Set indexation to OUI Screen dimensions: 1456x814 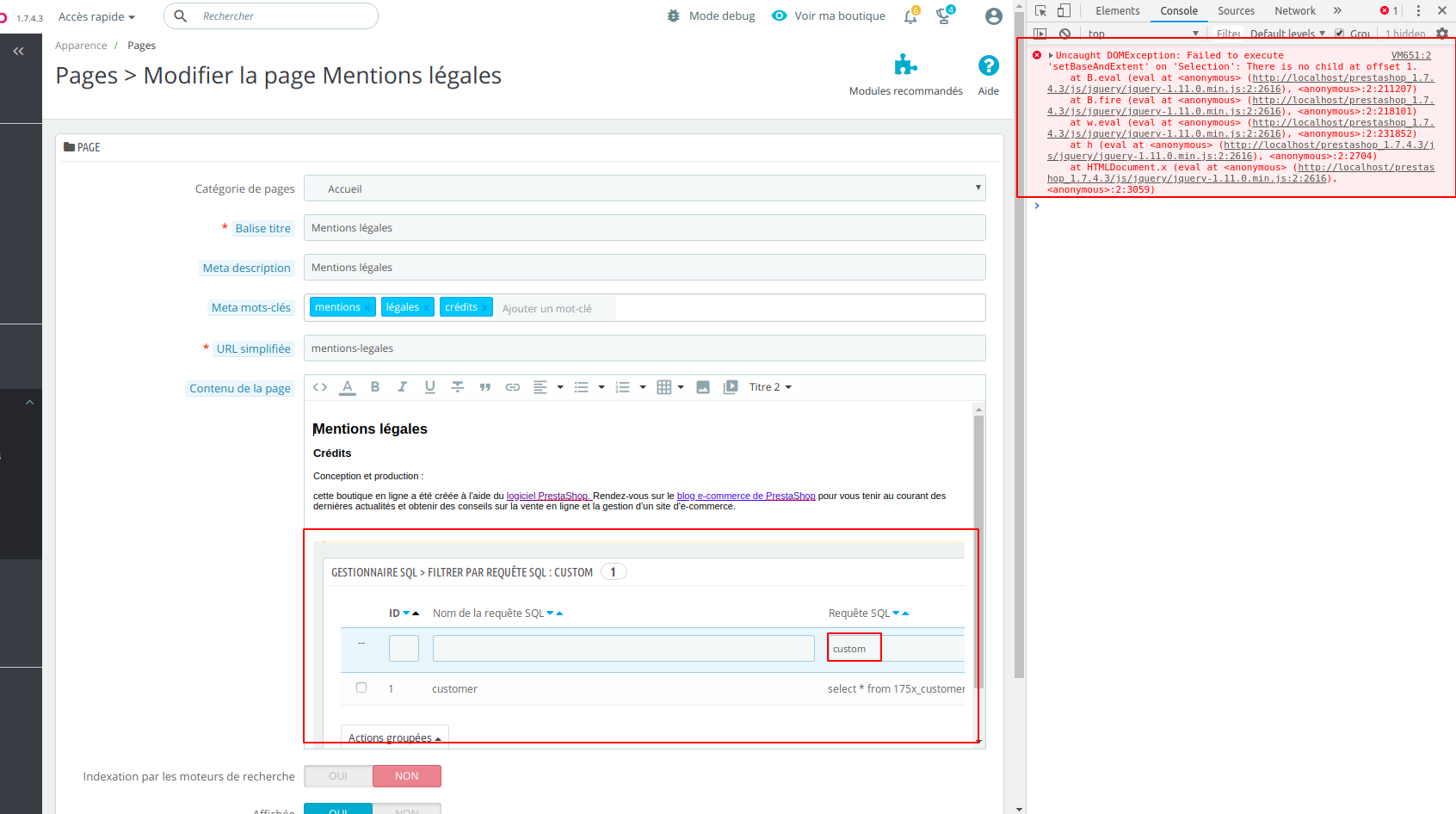tap(338, 776)
